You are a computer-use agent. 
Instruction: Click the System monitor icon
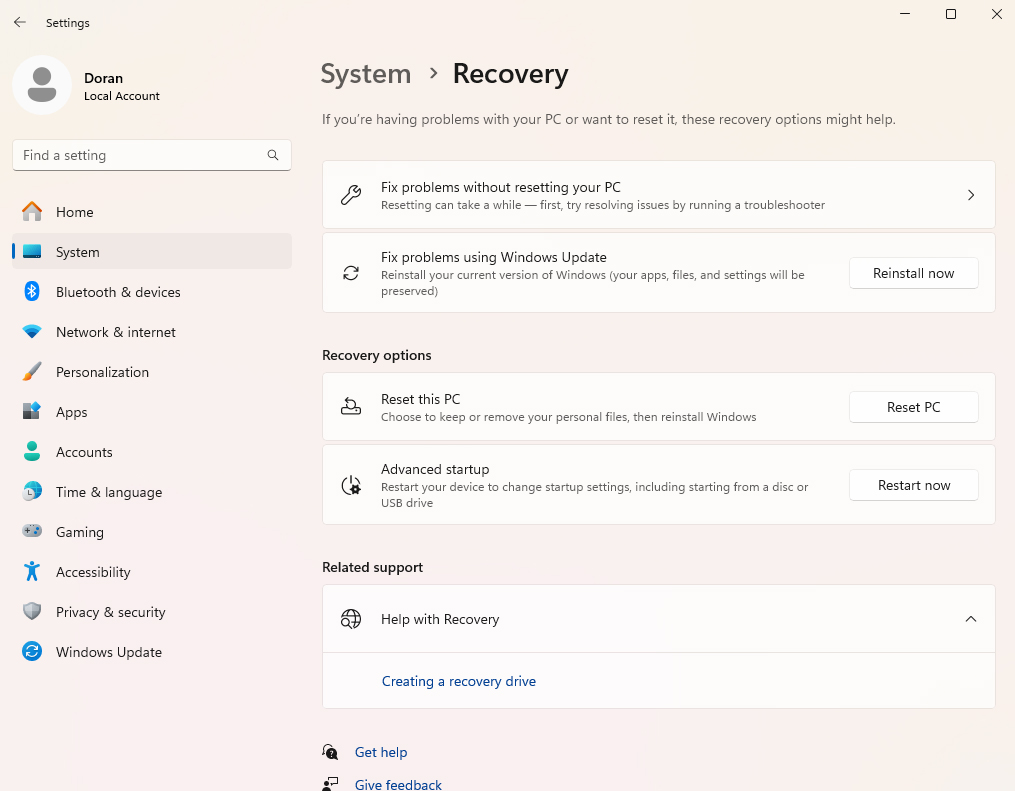[x=32, y=252]
